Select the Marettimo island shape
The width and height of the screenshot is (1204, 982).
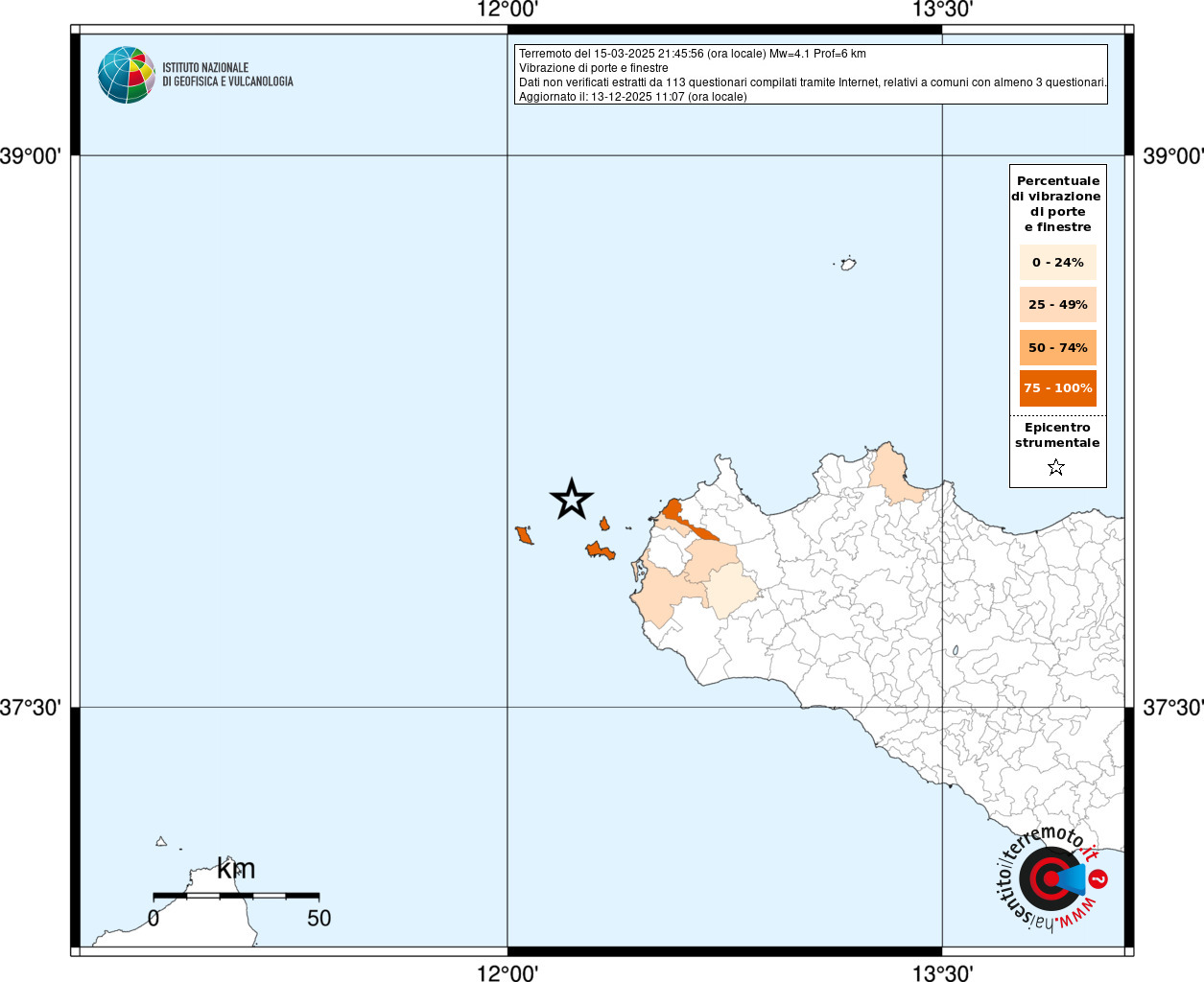pos(524,535)
